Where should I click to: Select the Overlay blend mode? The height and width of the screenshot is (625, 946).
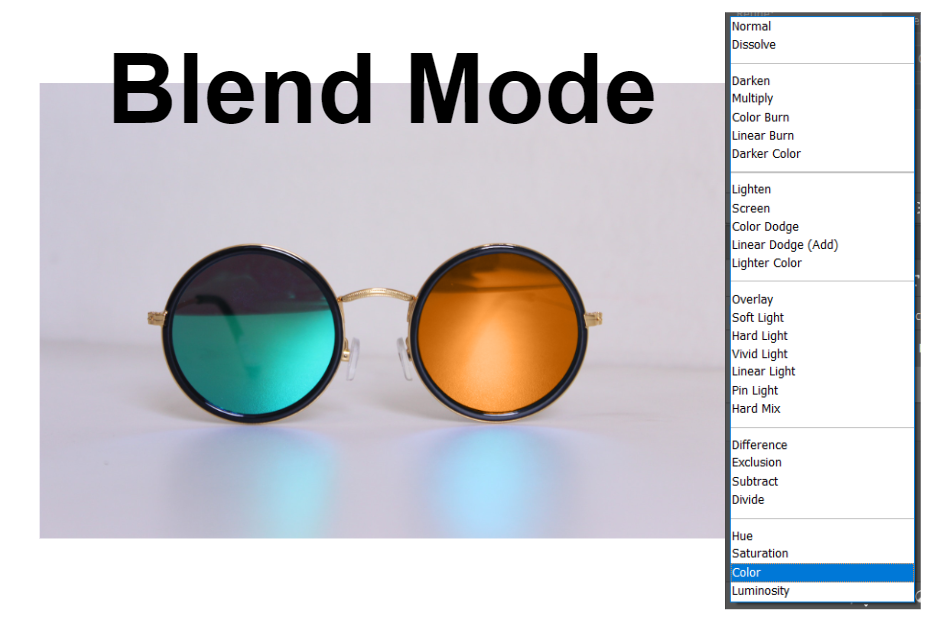(822, 299)
